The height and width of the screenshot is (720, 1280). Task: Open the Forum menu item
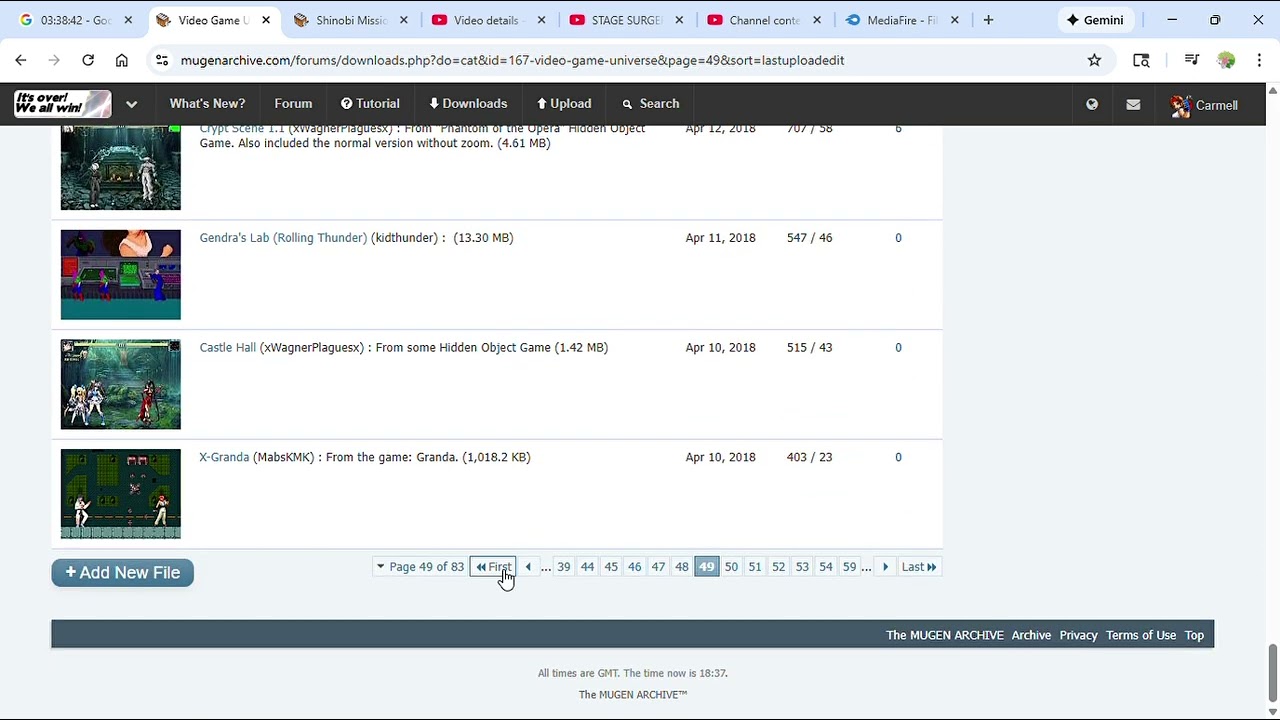tap(293, 104)
